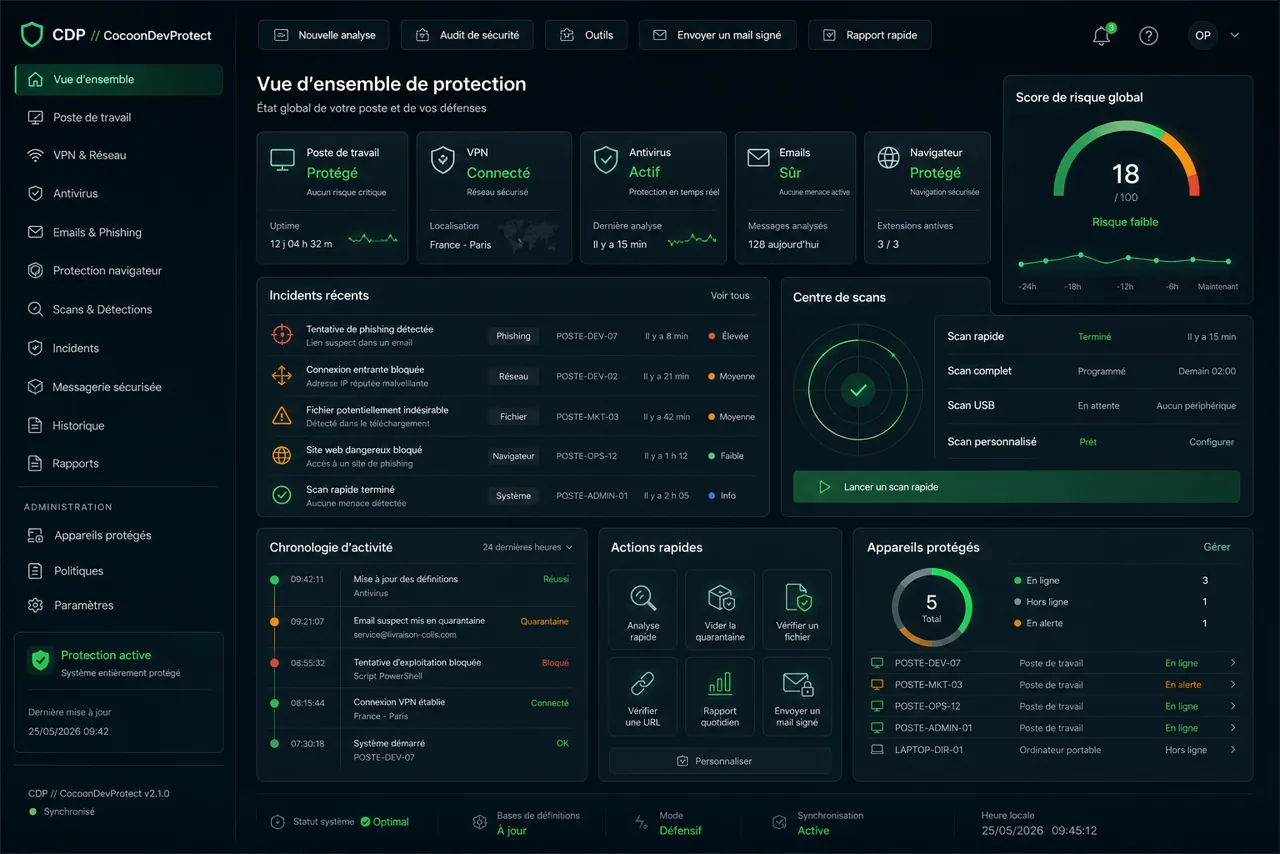This screenshot has width=1280, height=854.
Task: Click Configurer for Scan personnalisé
Action: point(1211,442)
